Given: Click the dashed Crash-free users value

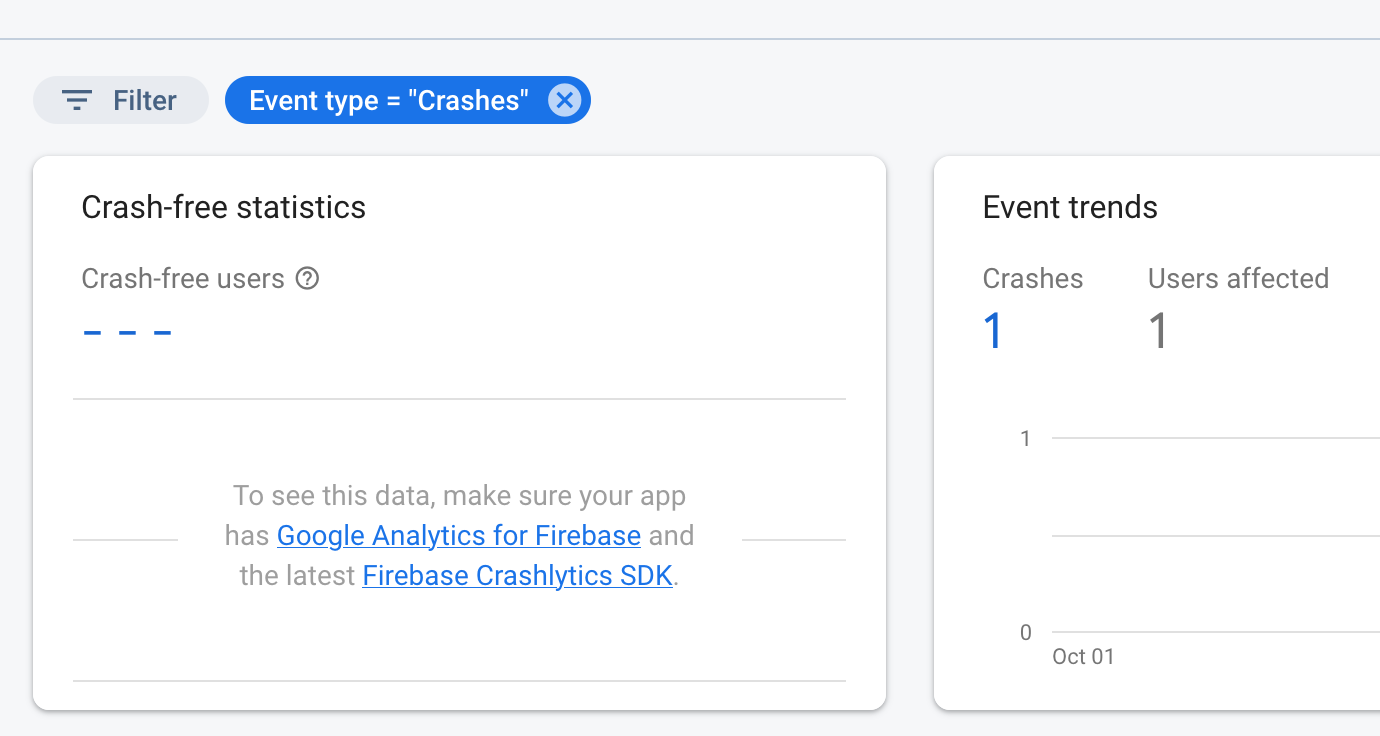Looking at the screenshot, I should 127,331.
